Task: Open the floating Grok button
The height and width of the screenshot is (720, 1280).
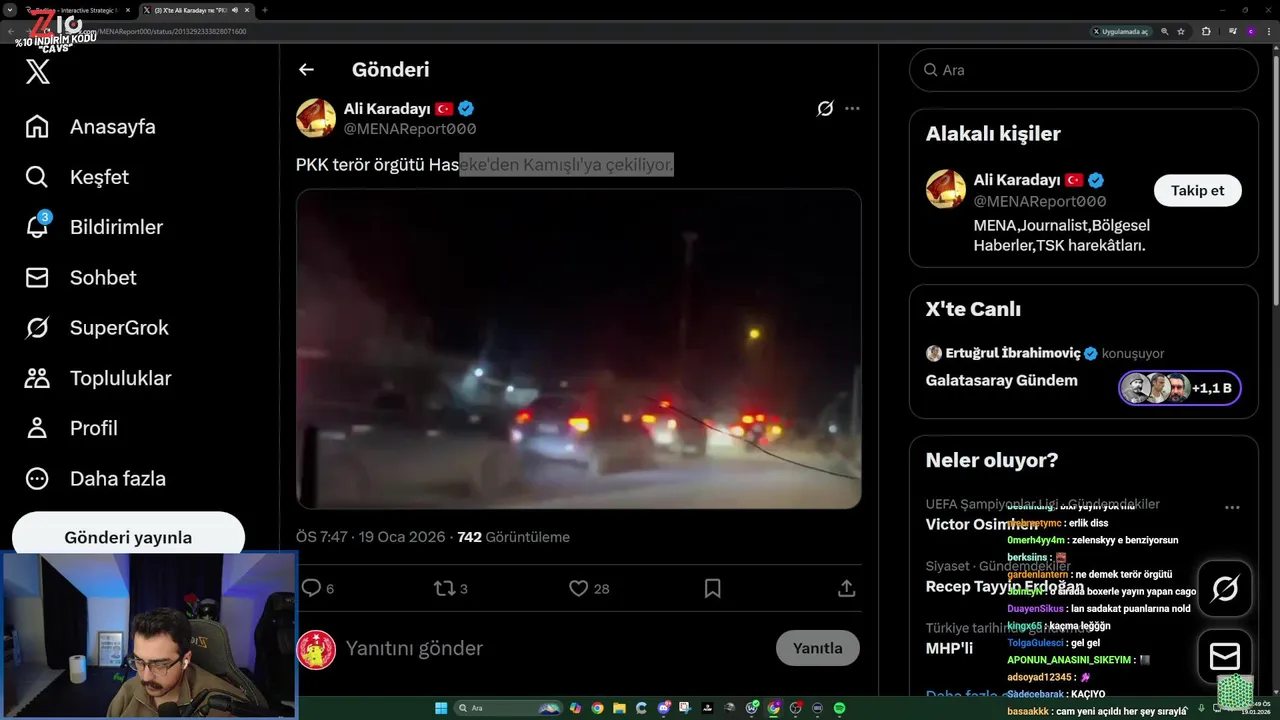Action: click(x=1225, y=589)
